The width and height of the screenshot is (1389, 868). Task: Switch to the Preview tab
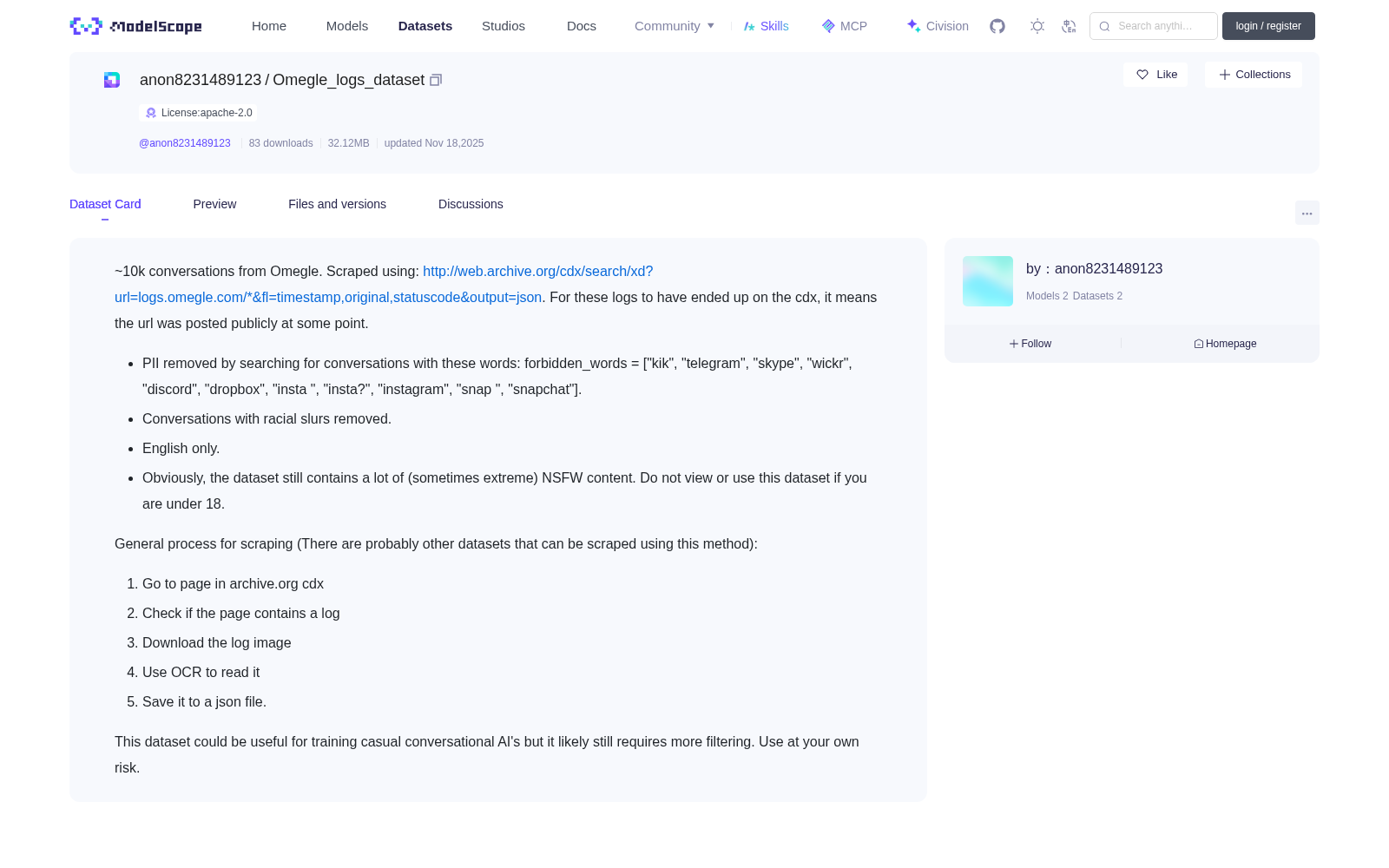click(214, 204)
